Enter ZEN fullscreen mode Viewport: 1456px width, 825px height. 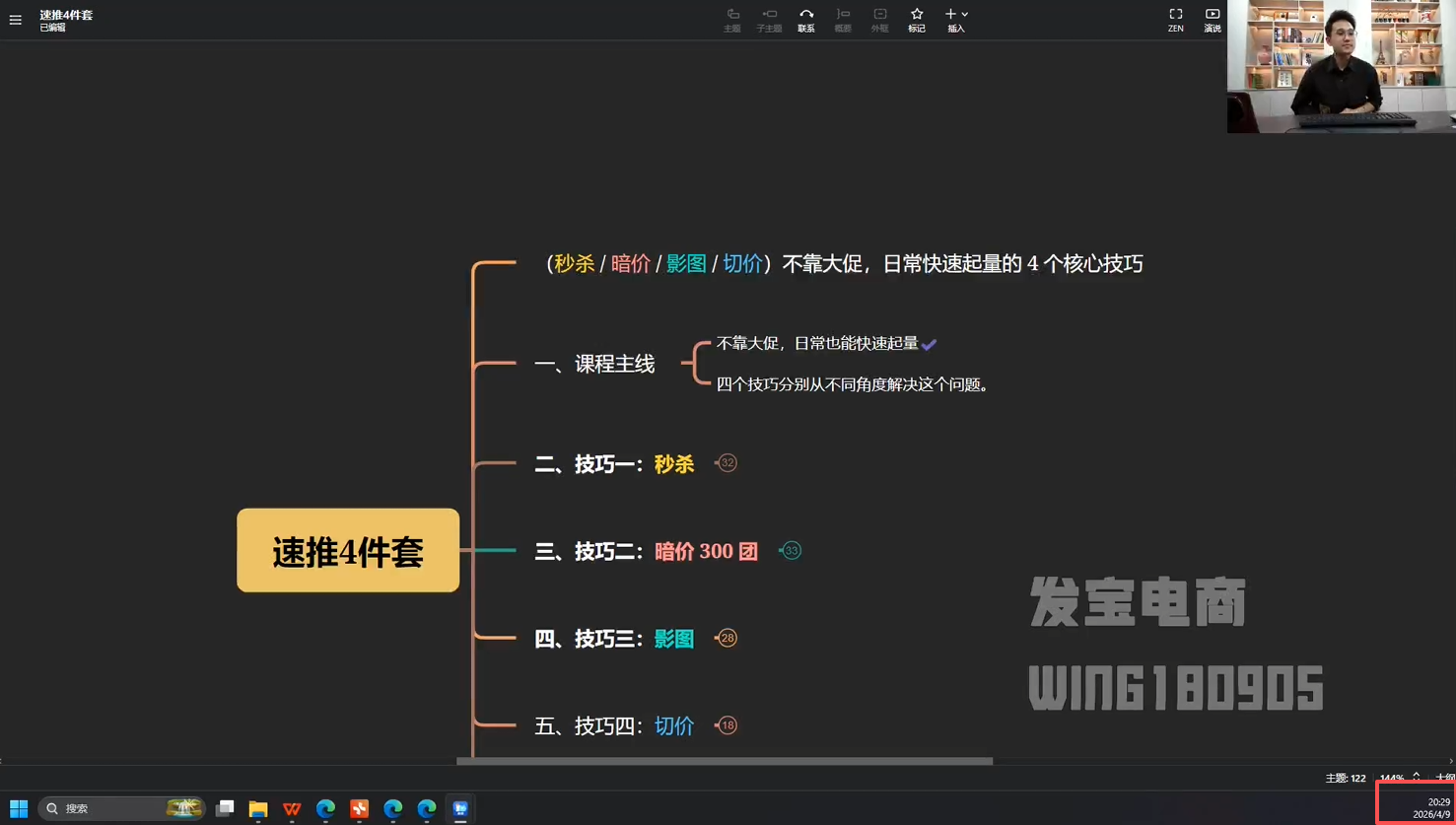[1175, 19]
